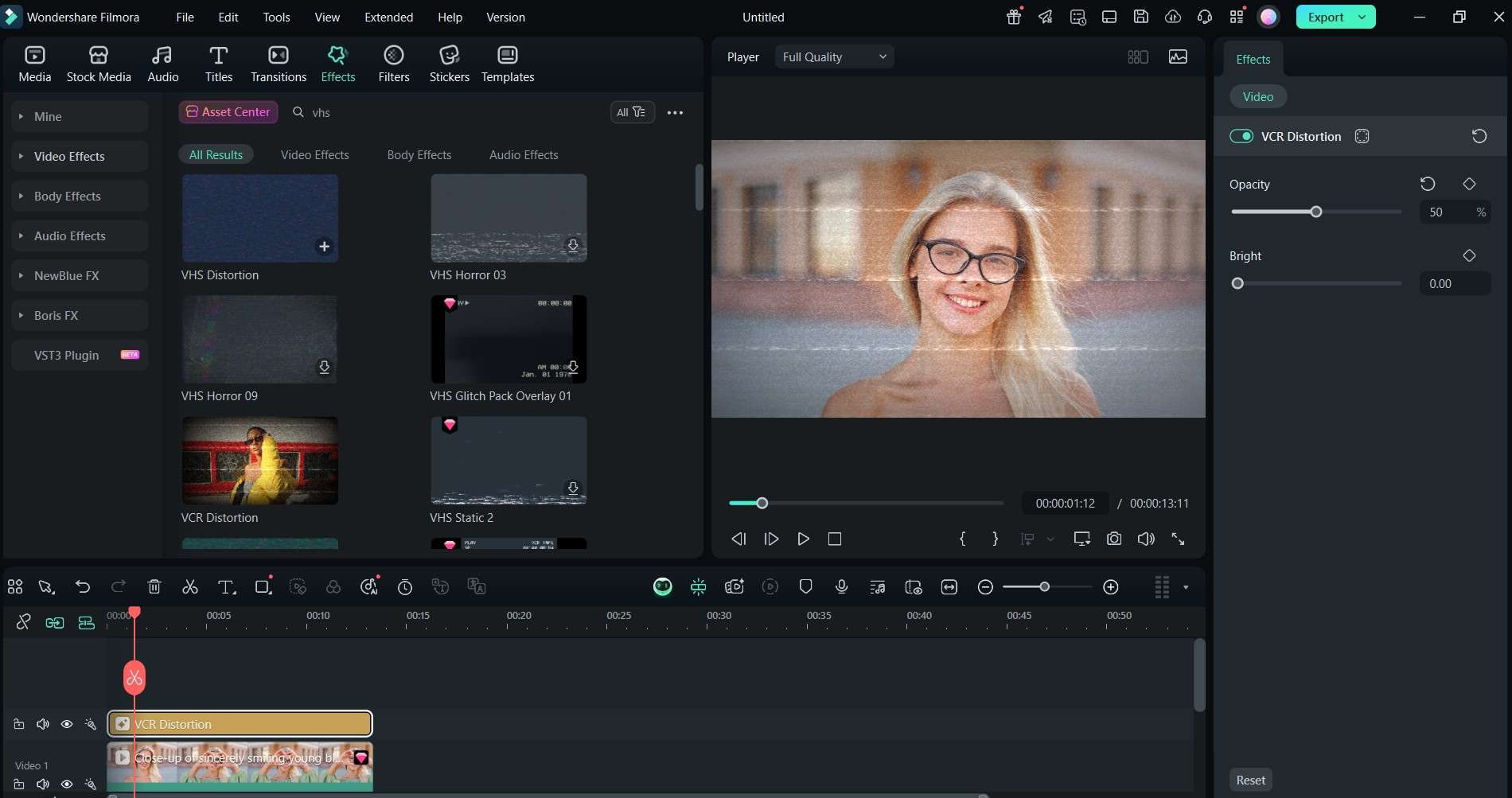Enter fullscreen preview with expand arrows

[1178, 539]
